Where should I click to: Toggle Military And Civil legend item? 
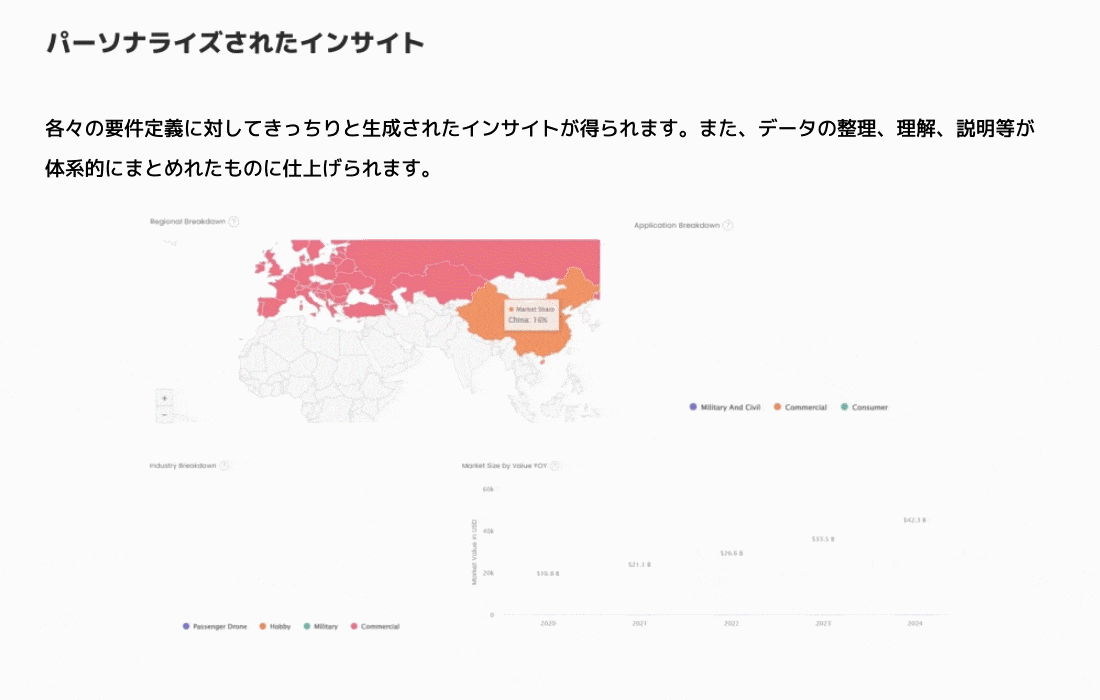pos(725,408)
